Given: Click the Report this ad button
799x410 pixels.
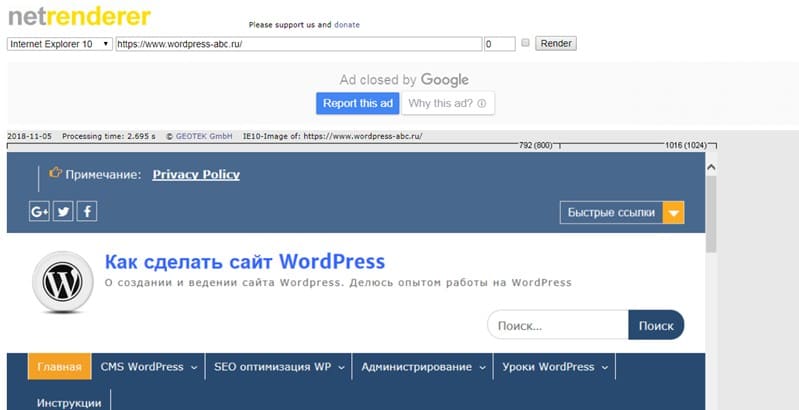Looking at the screenshot, I should tap(358, 103).
